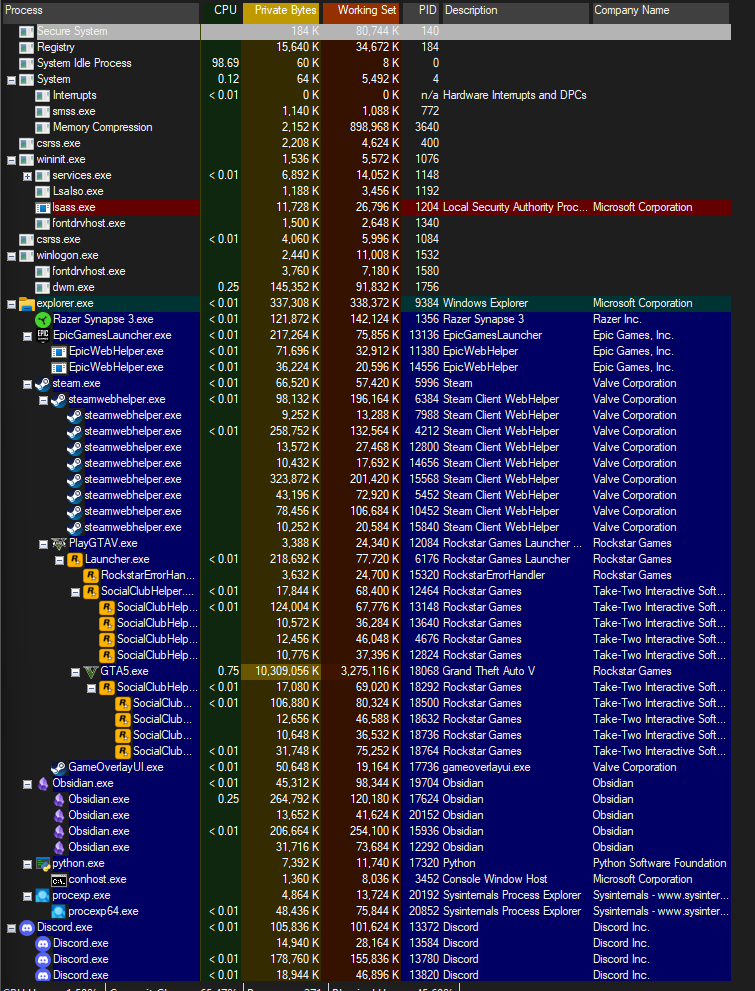Click the dwm.exe process icon
The image size is (755, 991).
point(42,288)
